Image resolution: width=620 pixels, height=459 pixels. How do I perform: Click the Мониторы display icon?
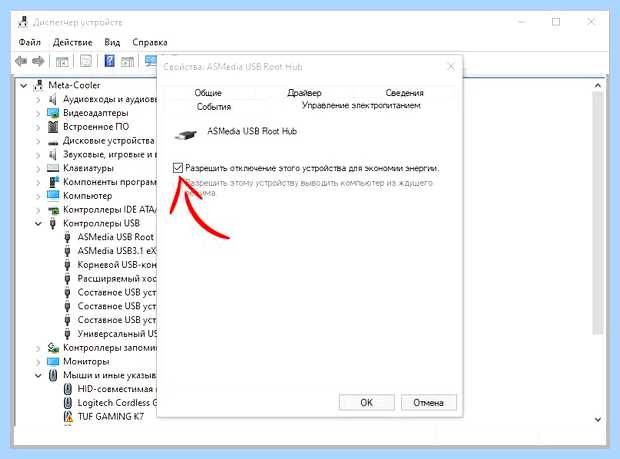pyautogui.click(x=53, y=361)
